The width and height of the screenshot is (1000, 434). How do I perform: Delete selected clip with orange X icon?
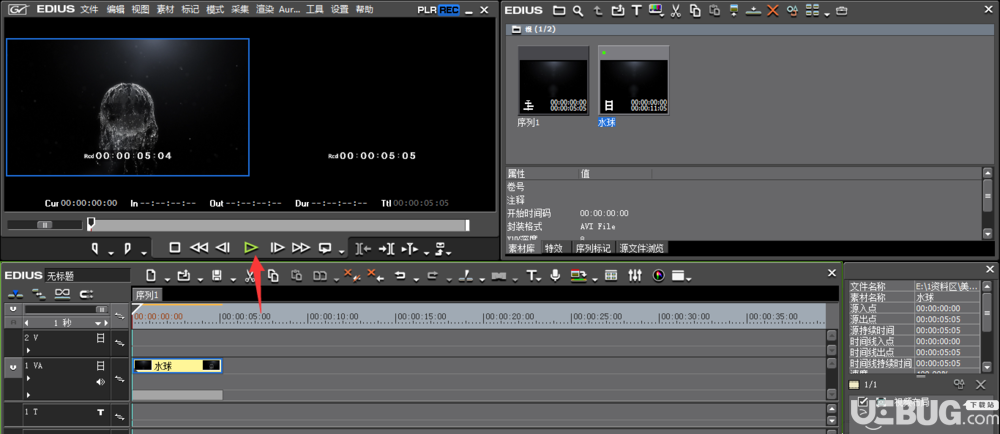click(351, 275)
